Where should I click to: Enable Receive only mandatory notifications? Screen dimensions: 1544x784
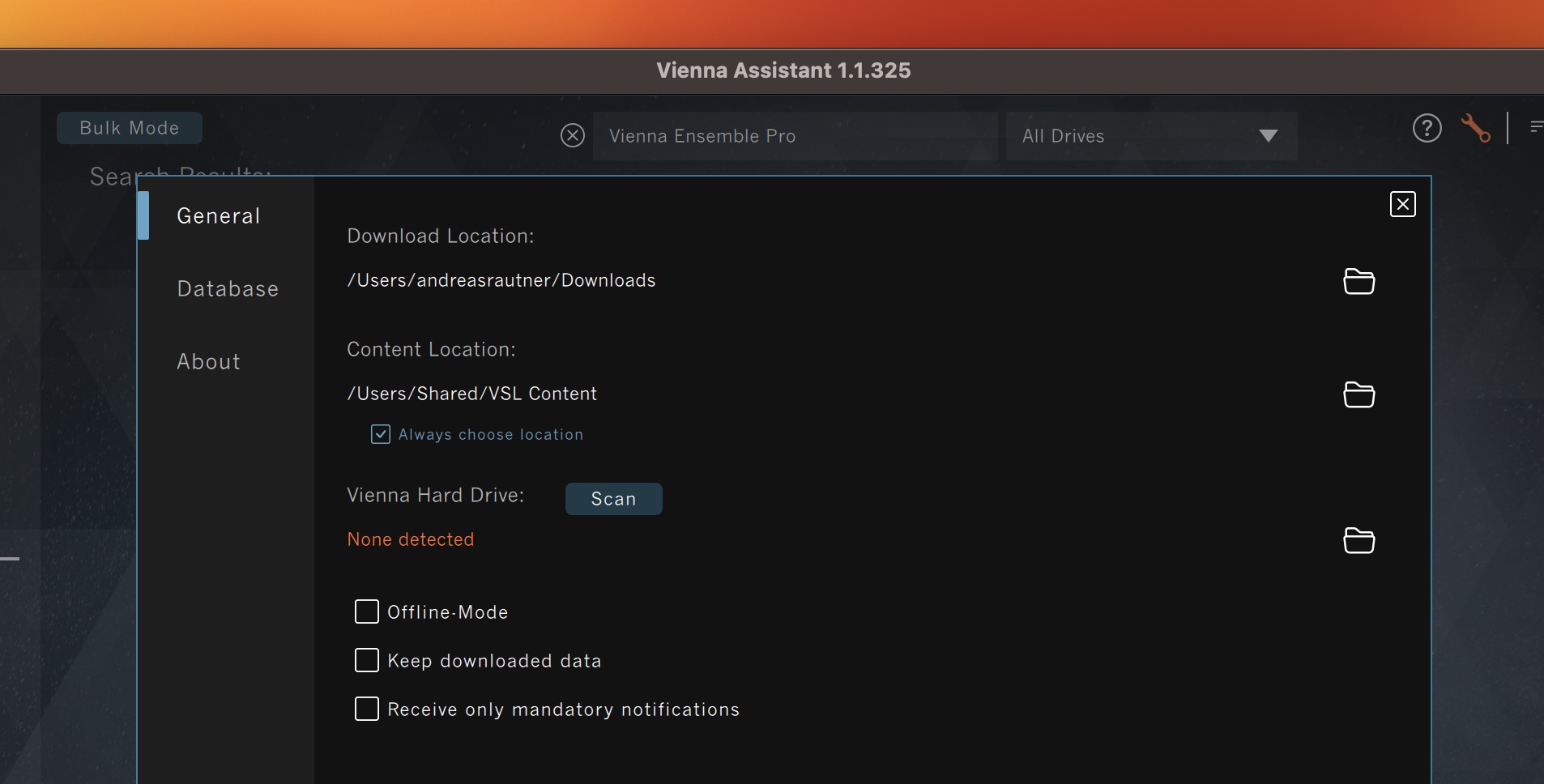click(367, 709)
